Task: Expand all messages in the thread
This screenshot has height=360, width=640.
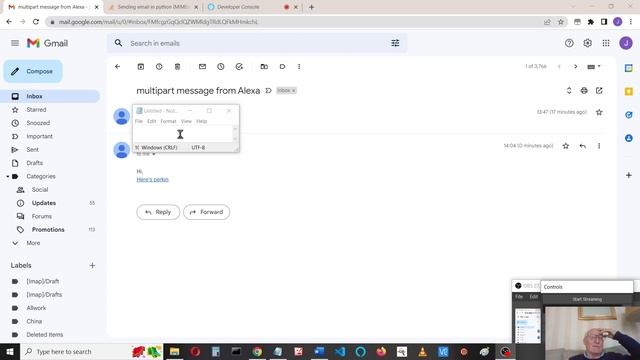Action: (x=569, y=91)
